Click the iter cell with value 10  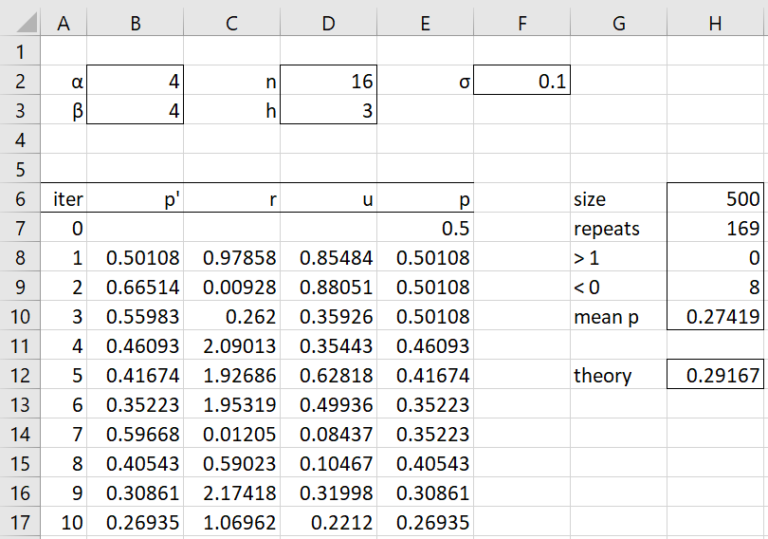[64, 522]
